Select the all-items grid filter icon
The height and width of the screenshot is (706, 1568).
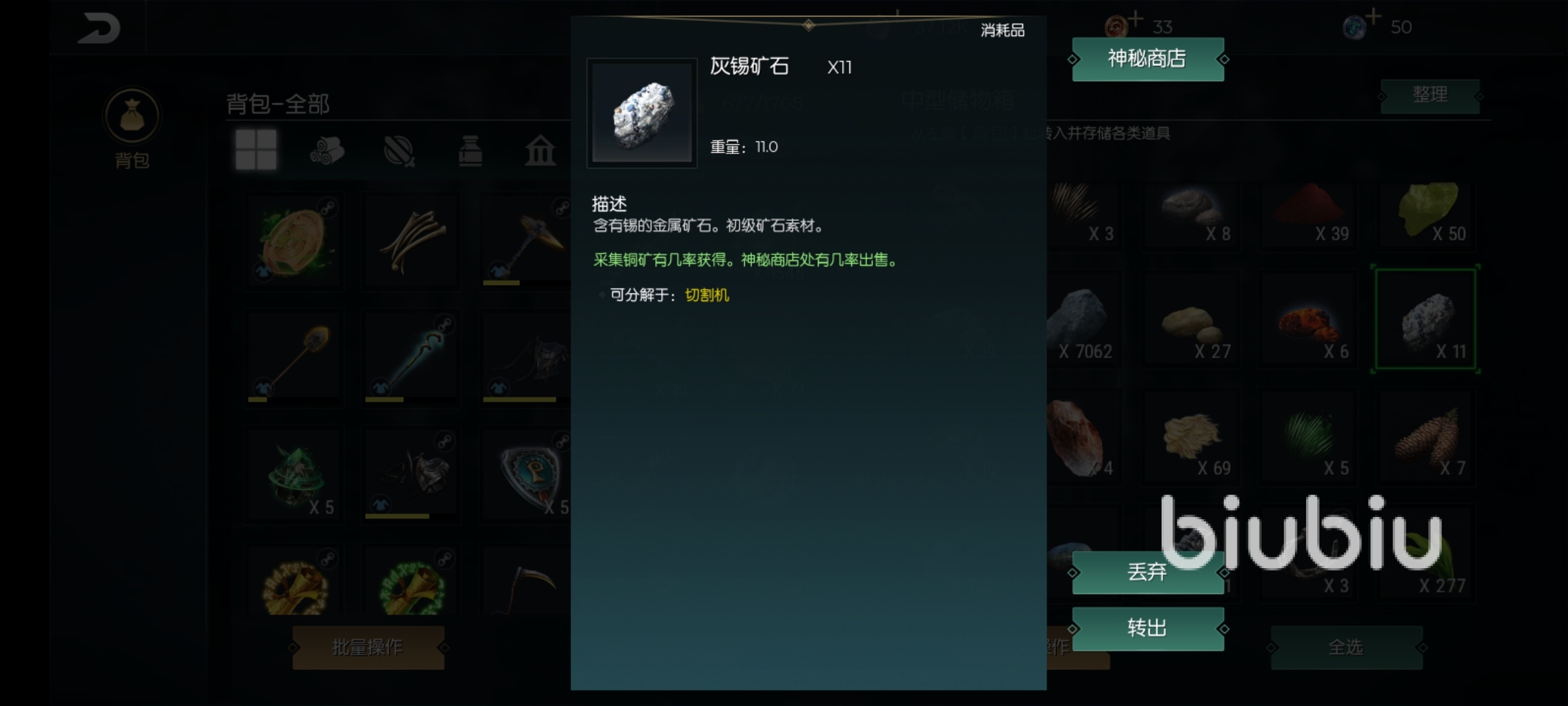(256, 150)
